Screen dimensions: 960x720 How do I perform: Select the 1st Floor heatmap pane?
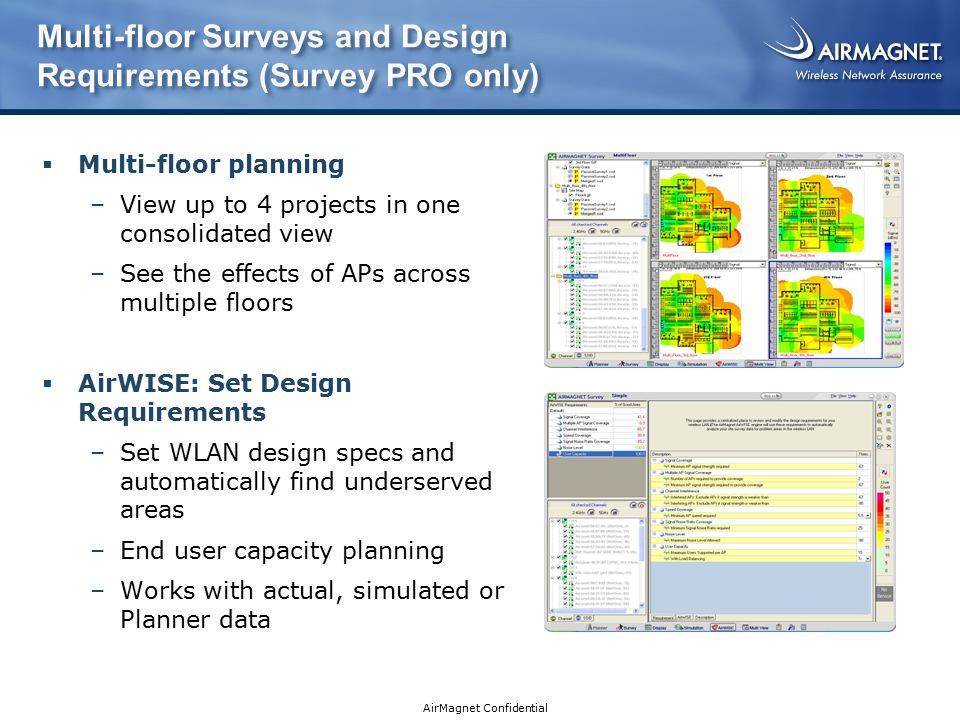point(709,210)
